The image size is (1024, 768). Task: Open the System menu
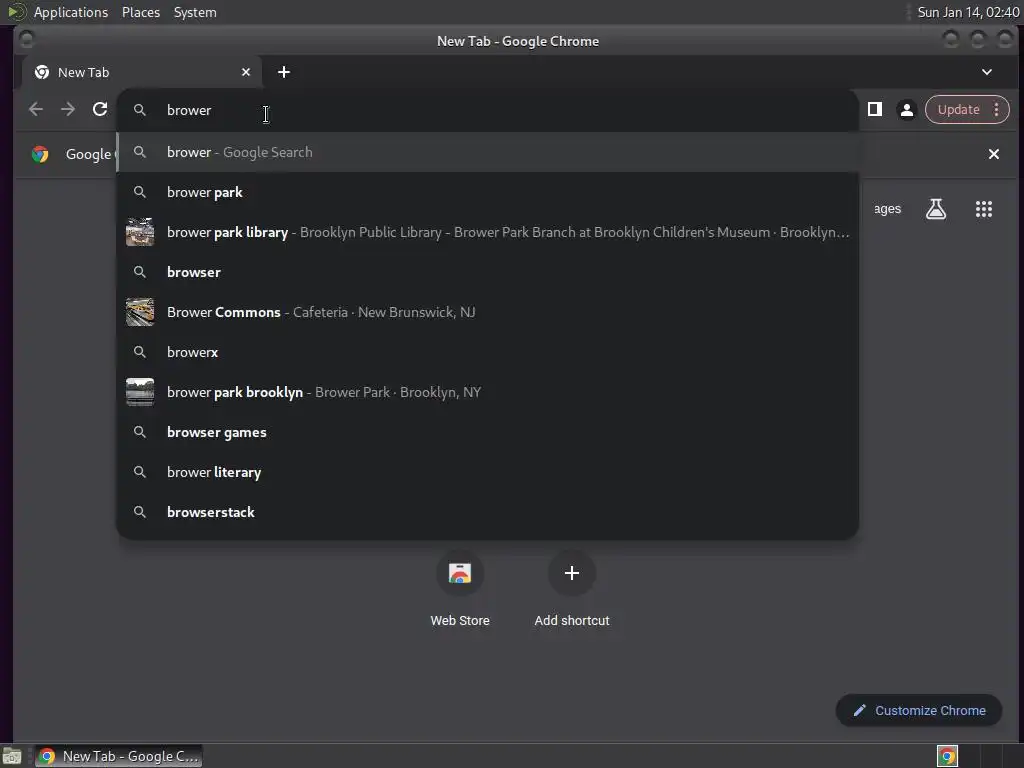click(x=195, y=12)
